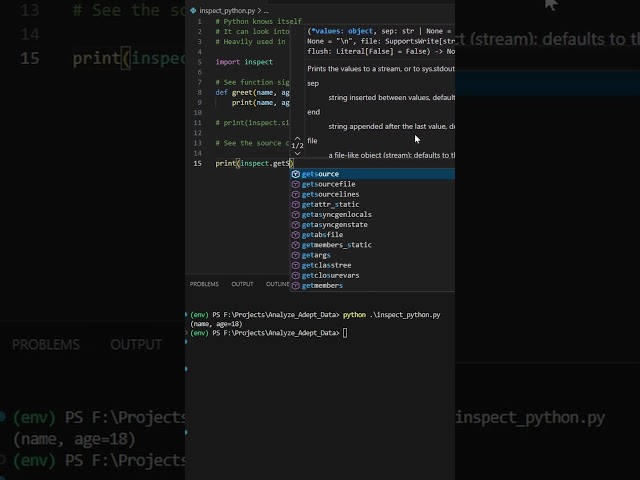Select getargs suggestion
Viewport: 640px width, 480px height.
[x=373, y=255]
